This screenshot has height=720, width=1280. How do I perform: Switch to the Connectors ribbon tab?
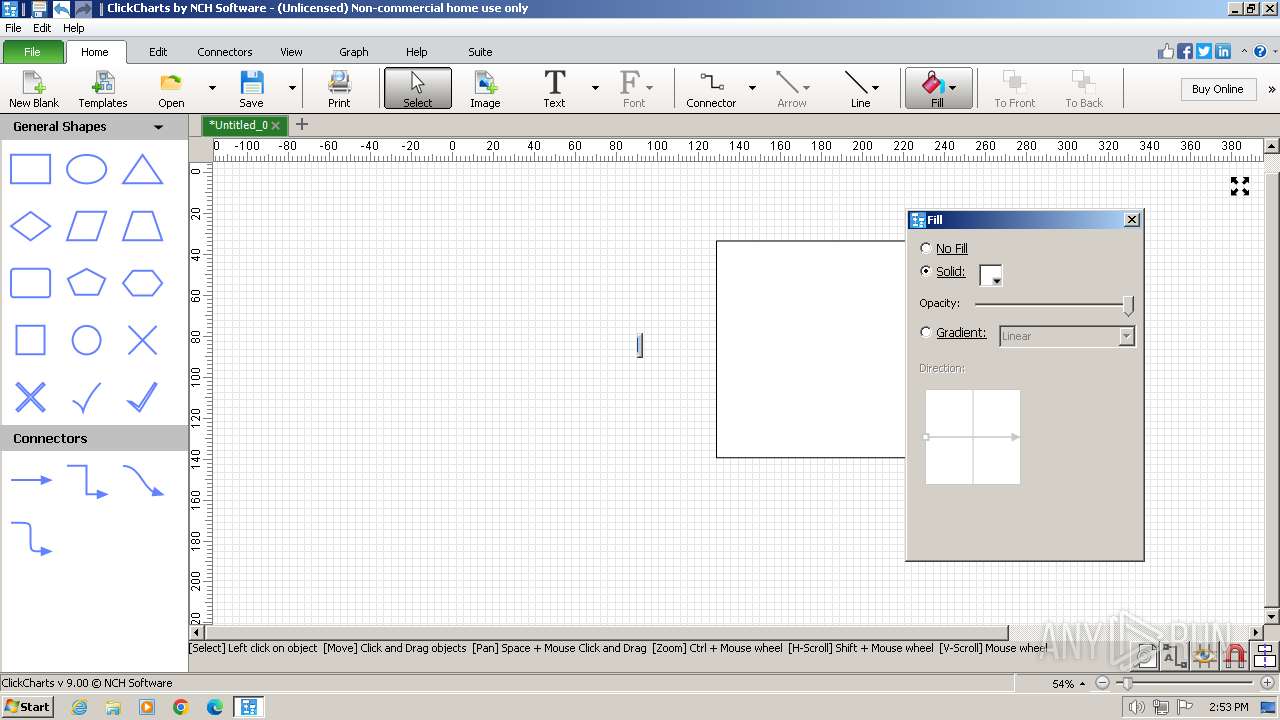coord(225,52)
